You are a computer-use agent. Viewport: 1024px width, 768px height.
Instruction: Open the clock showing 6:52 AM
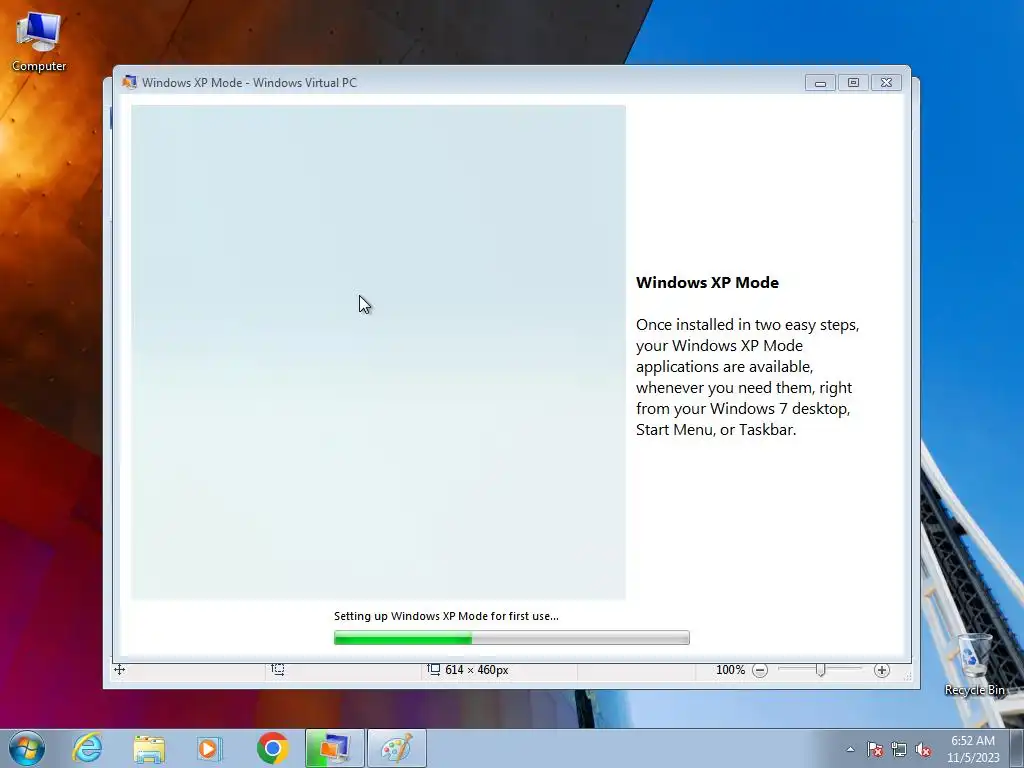tap(973, 749)
